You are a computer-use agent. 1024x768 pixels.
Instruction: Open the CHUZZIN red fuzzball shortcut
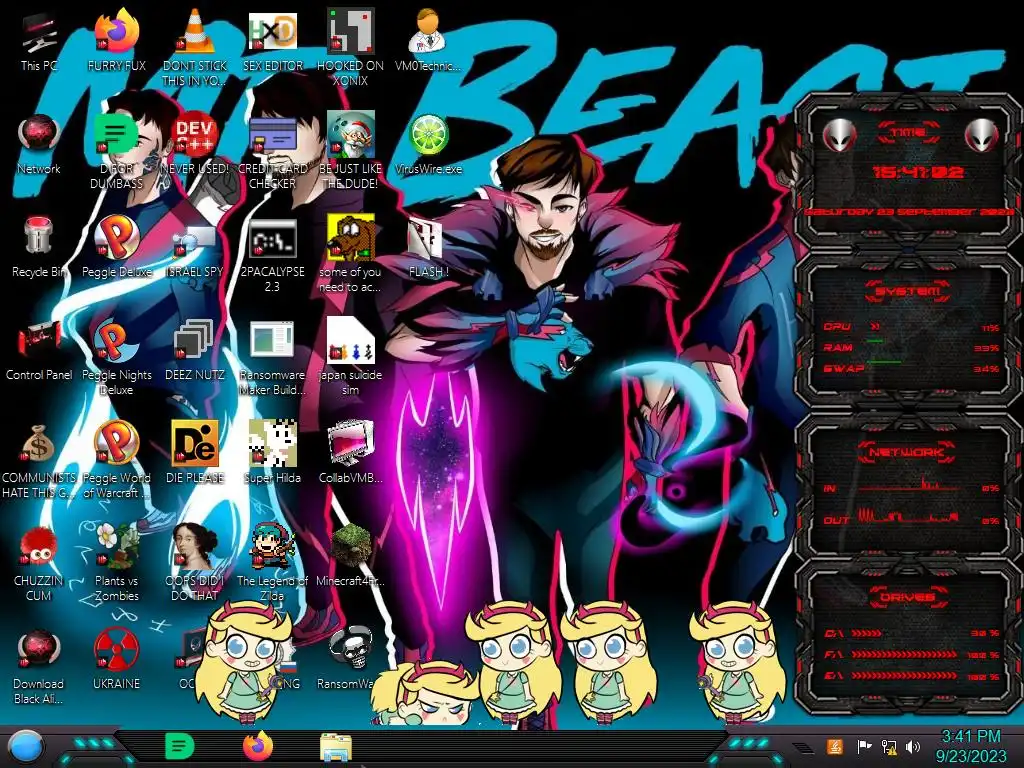[39, 546]
